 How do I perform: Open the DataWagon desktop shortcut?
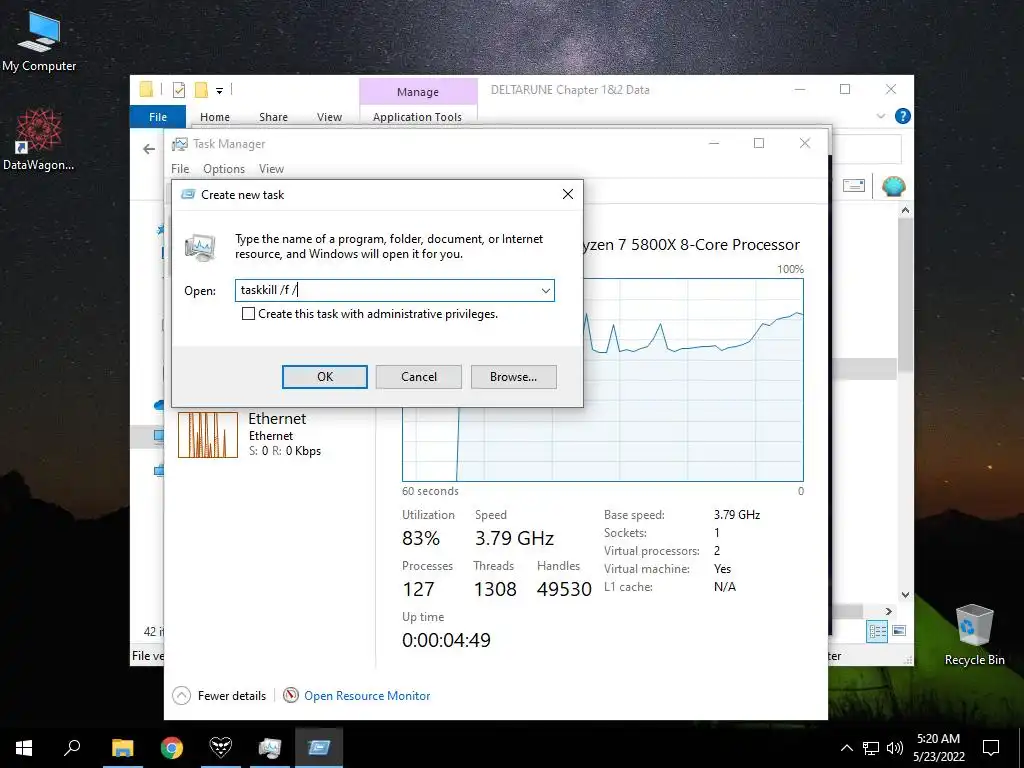(x=39, y=140)
